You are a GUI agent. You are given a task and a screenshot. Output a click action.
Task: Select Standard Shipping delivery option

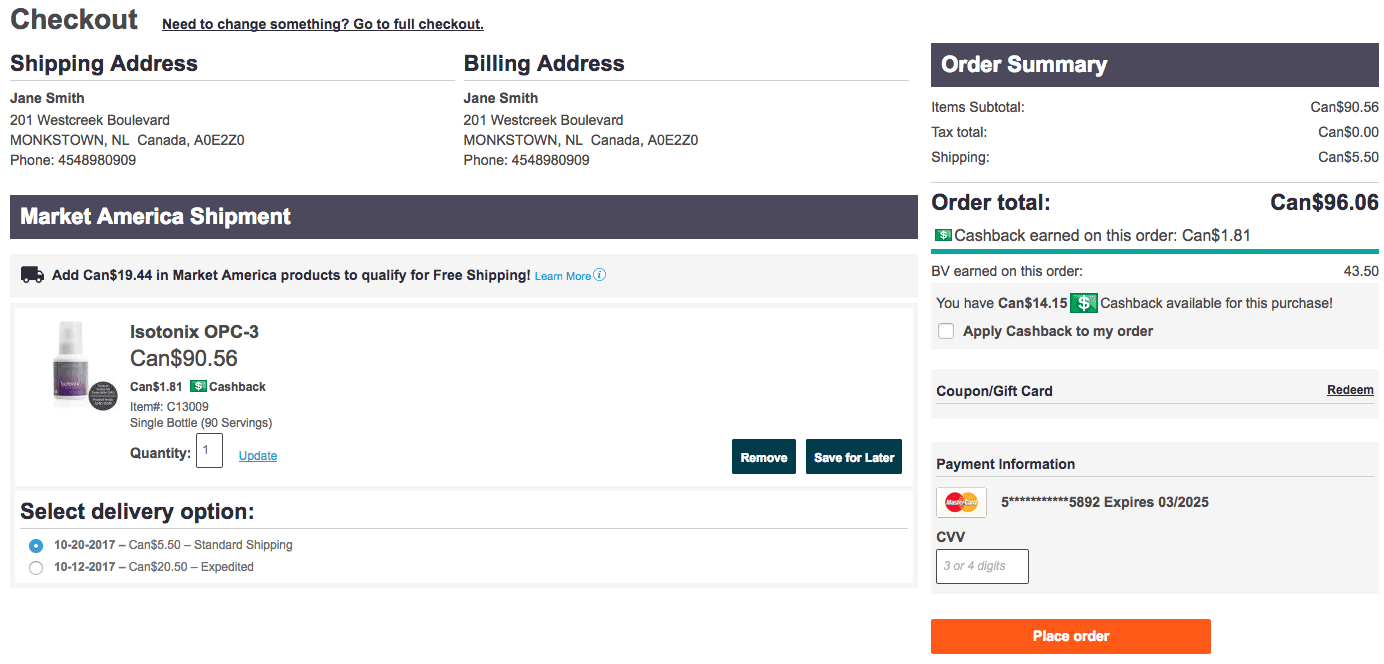point(36,546)
